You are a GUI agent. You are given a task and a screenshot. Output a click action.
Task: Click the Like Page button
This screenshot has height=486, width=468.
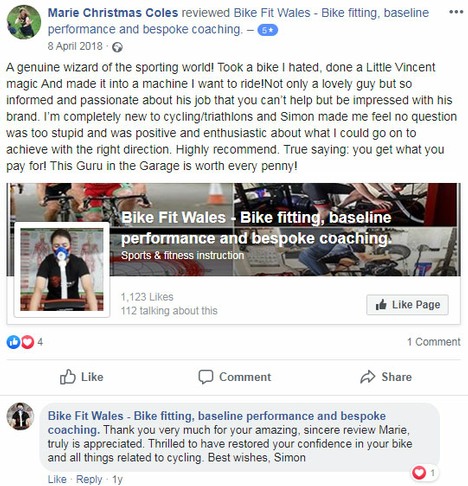407,305
